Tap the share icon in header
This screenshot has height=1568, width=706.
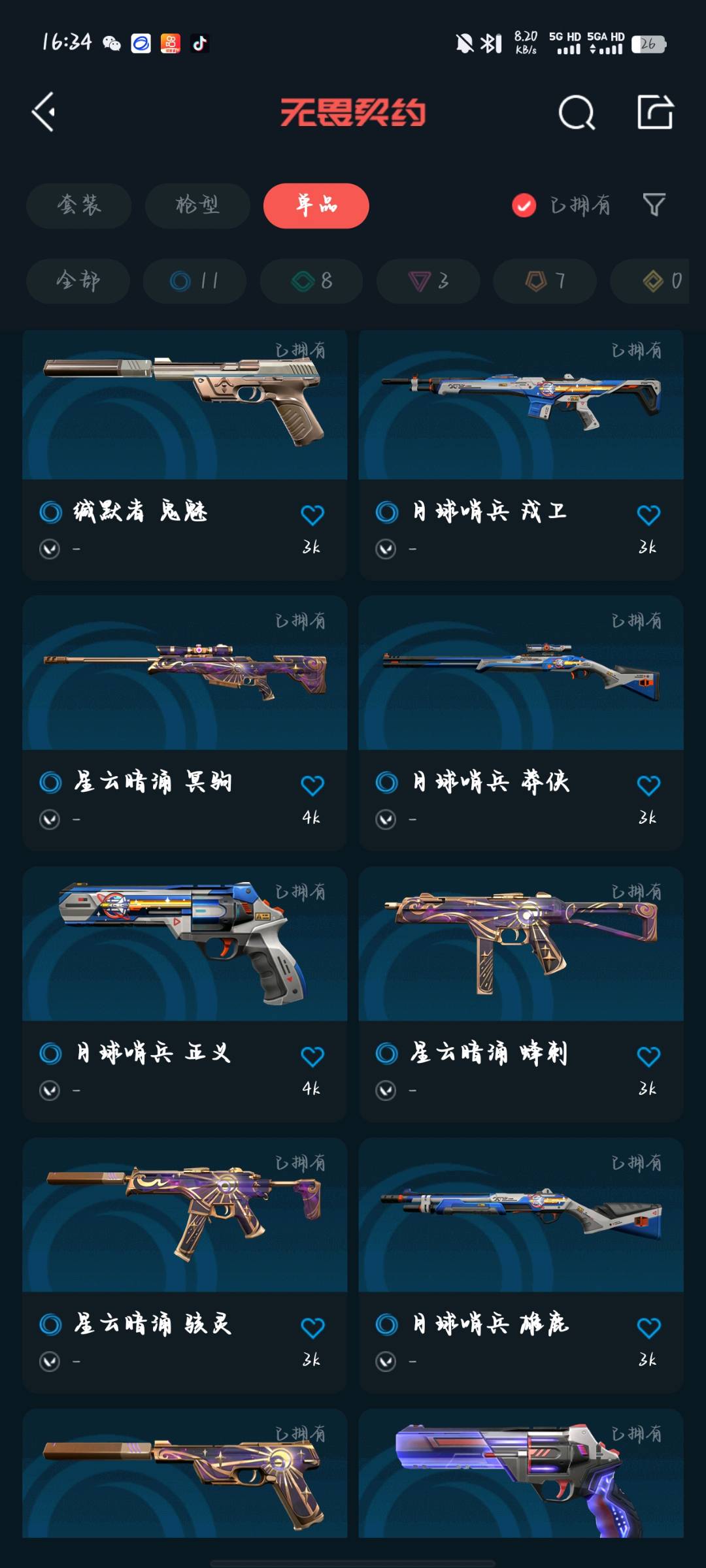point(656,112)
